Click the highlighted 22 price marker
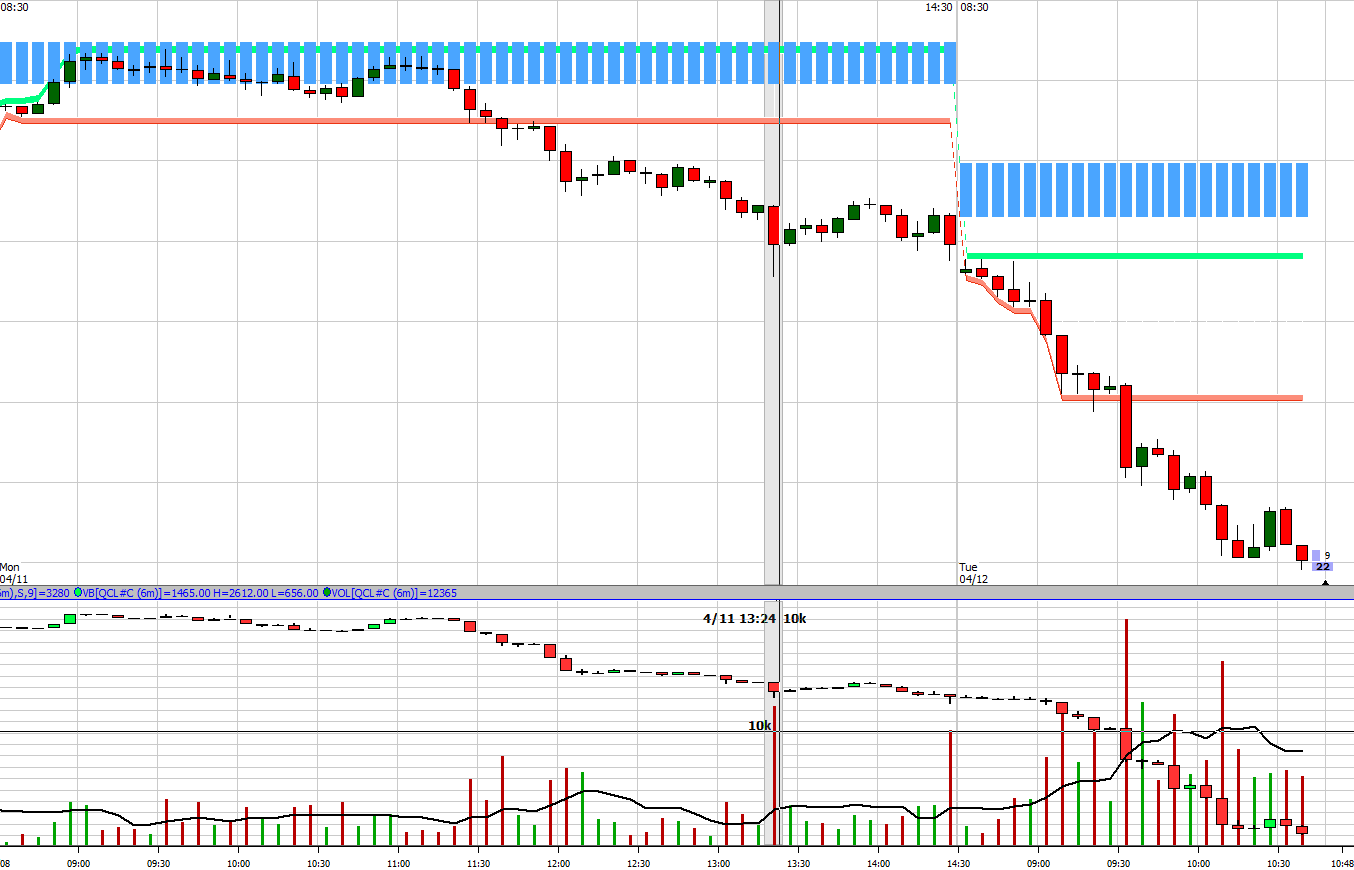Image resolution: width=1354 pixels, height=870 pixels. 1322,566
